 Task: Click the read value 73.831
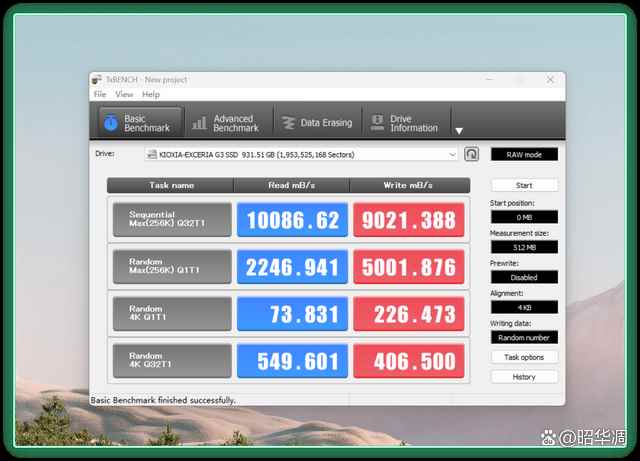[x=292, y=314]
